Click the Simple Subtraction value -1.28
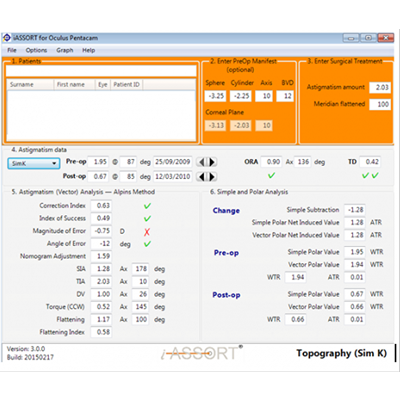 click(x=355, y=210)
